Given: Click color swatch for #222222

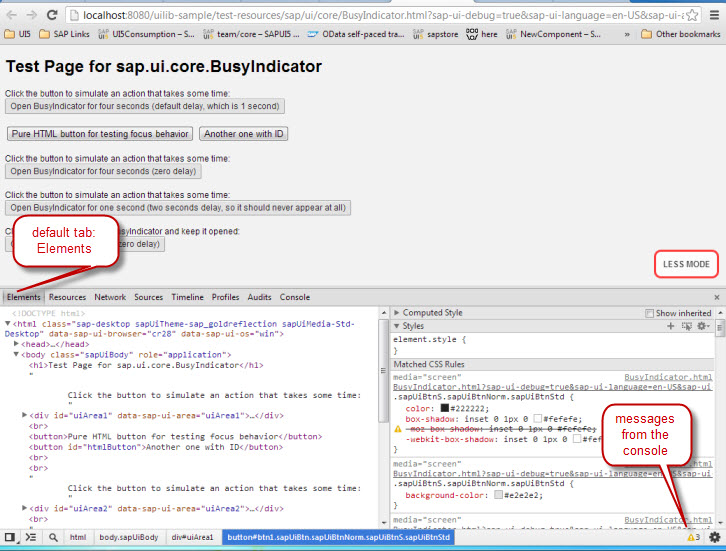Looking at the screenshot, I should point(444,408).
